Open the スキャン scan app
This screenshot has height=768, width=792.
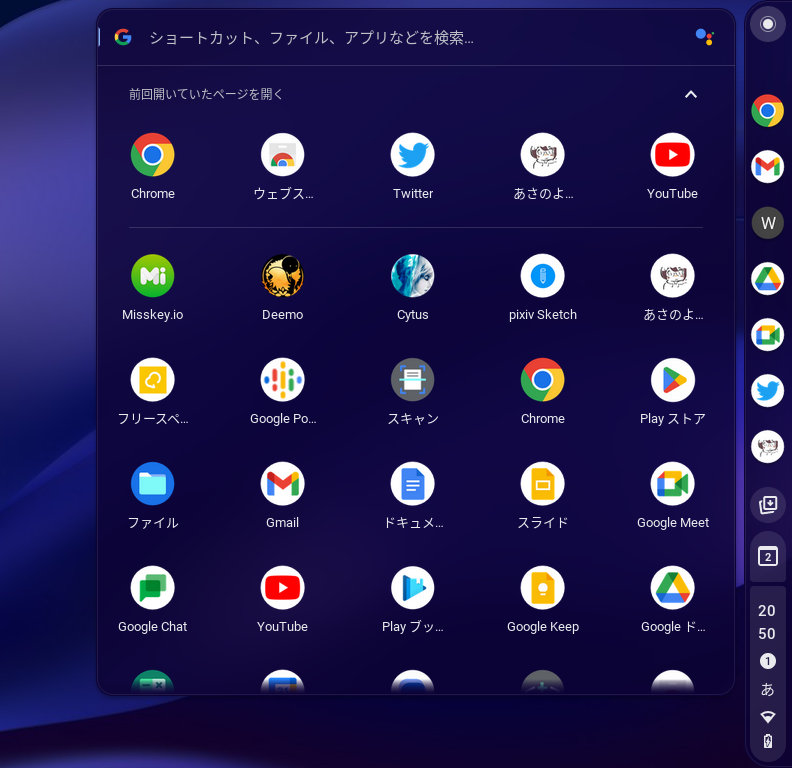pos(413,380)
